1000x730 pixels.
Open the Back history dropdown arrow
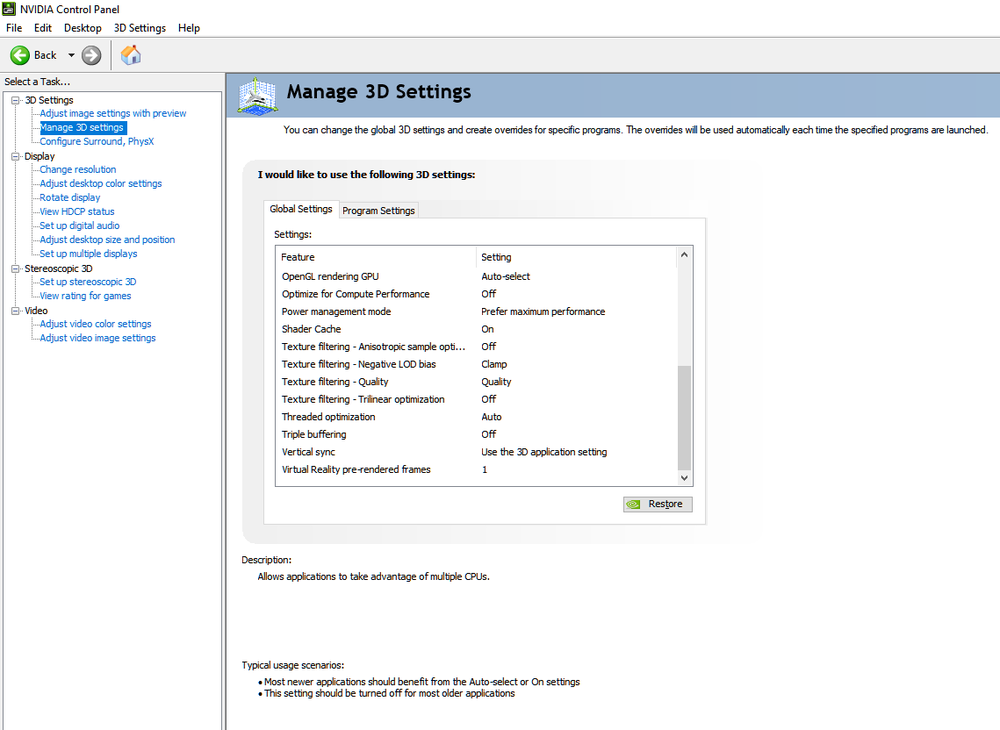click(71, 55)
